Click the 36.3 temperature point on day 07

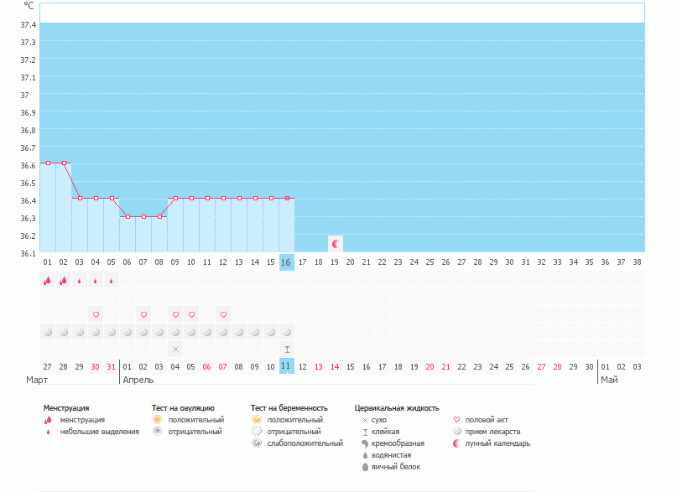click(x=143, y=216)
